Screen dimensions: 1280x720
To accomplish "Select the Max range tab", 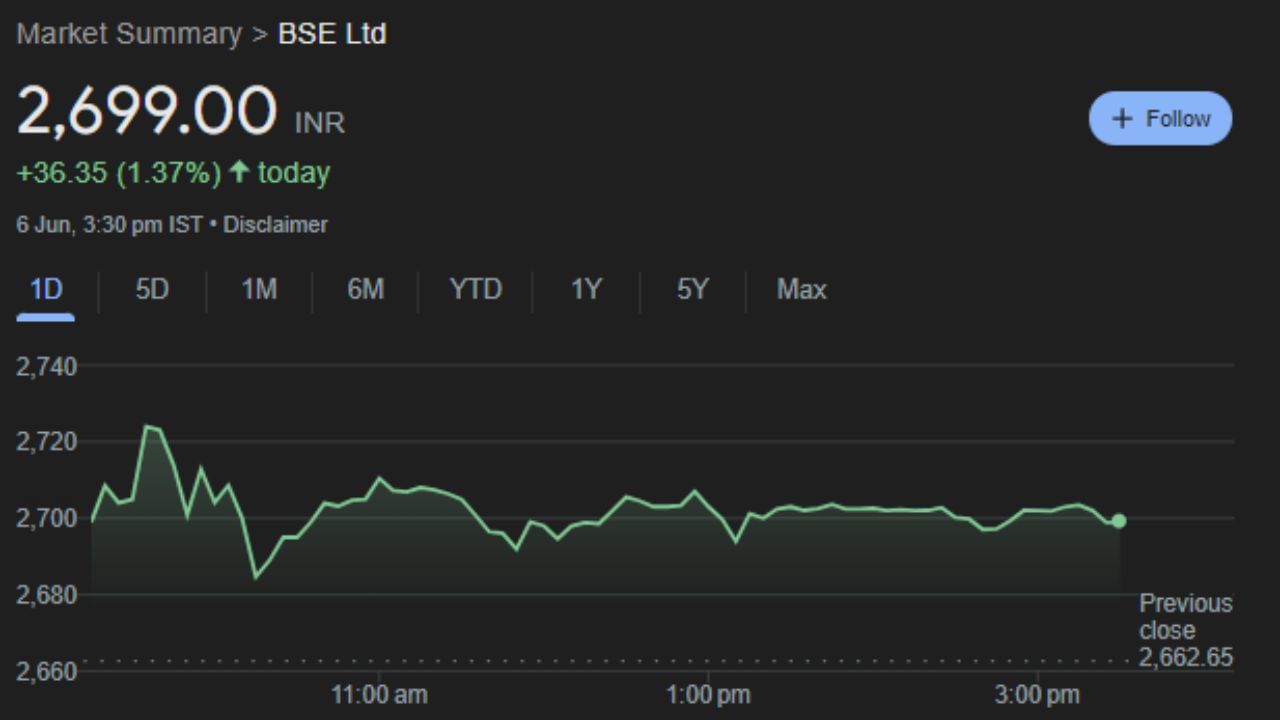I will tap(801, 290).
